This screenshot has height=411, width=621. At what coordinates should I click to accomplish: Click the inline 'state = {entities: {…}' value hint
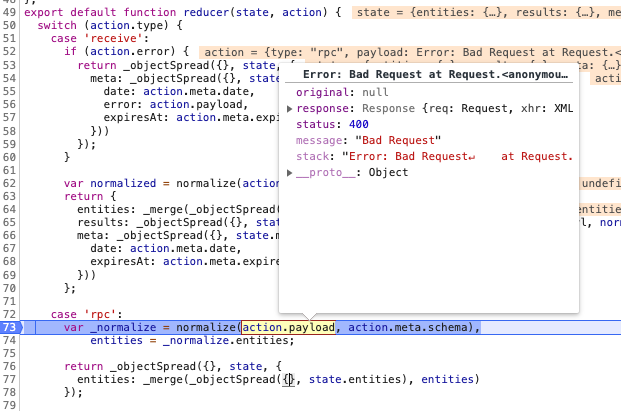coord(486,12)
